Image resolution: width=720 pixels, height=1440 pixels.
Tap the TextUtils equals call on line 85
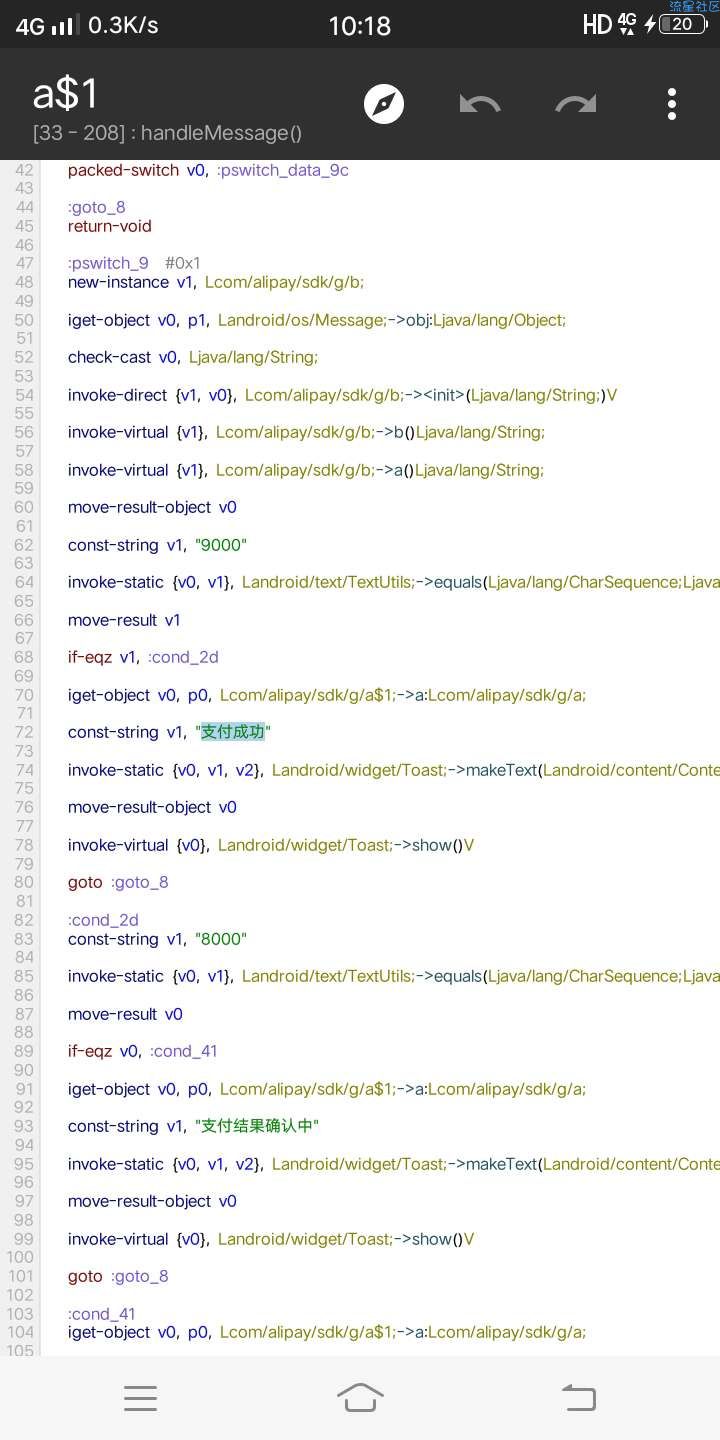pyautogui.click(x=394, y=976)
